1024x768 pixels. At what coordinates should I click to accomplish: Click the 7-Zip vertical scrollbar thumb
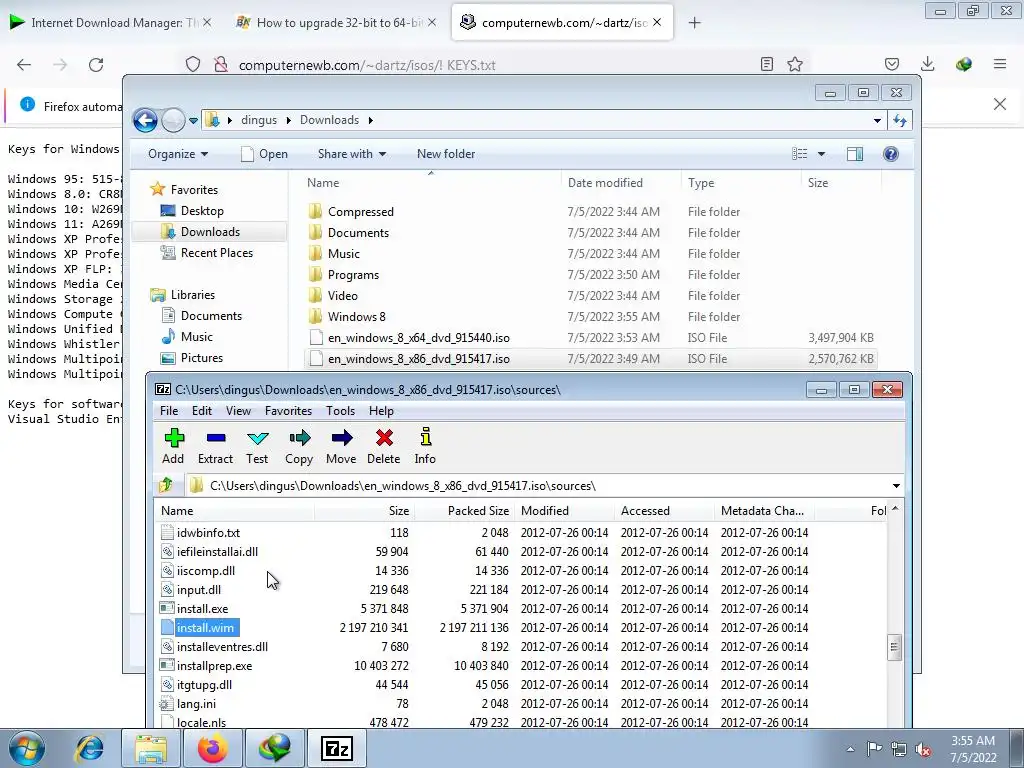click(894, 647)
